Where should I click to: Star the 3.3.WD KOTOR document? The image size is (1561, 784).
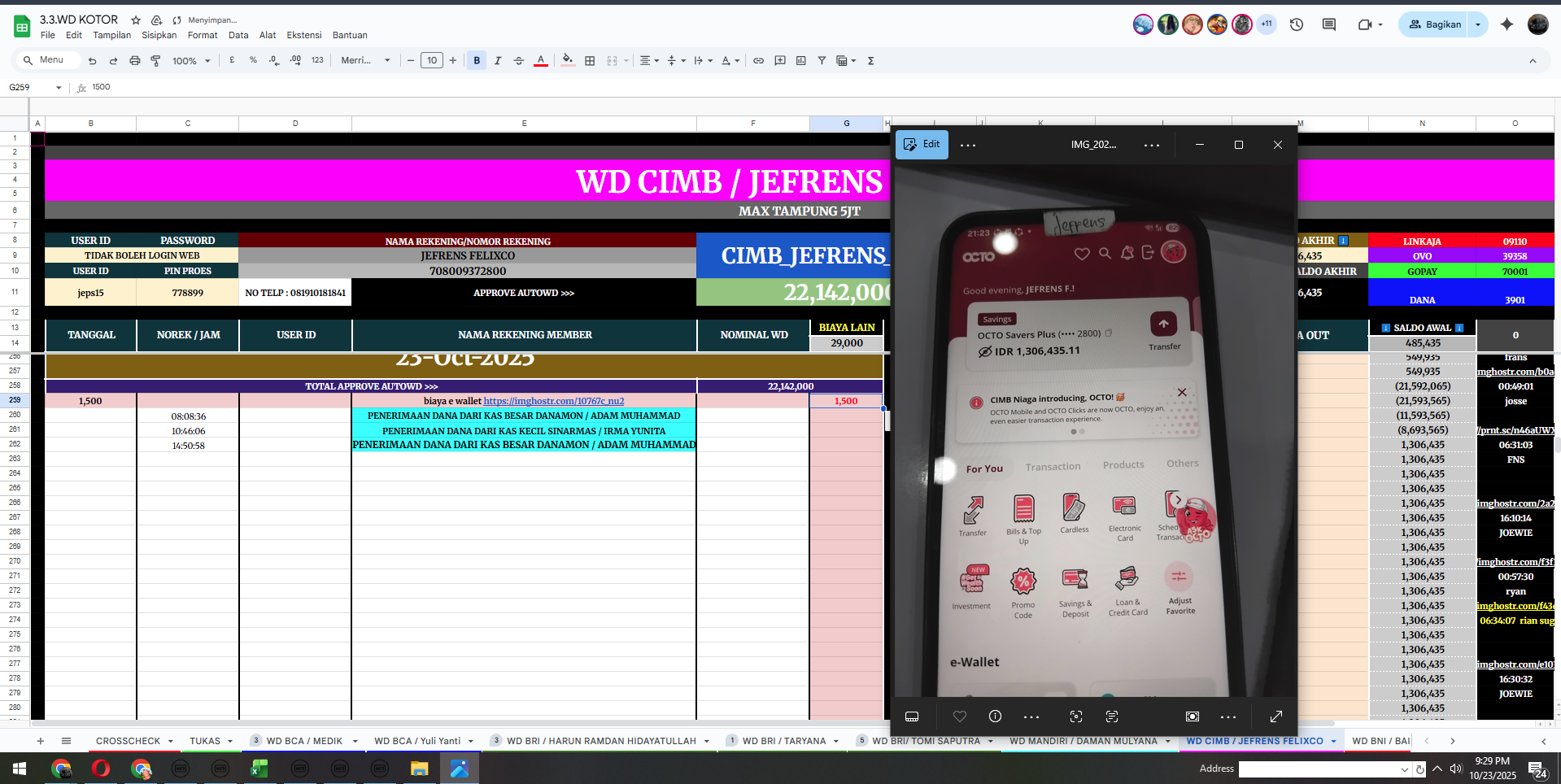pyautogui.click(x=136, y=20)
